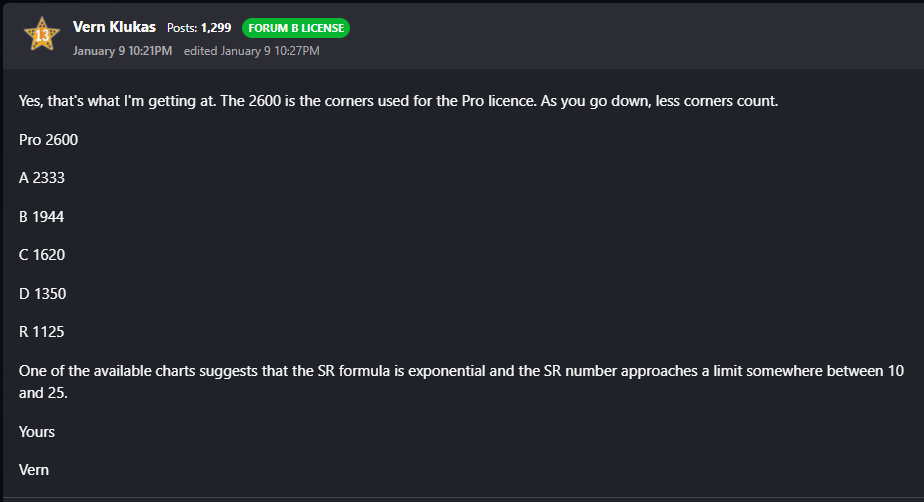Select the C 1620 line
The width and height of the screenshot is (924, 502).
[42, 255]
